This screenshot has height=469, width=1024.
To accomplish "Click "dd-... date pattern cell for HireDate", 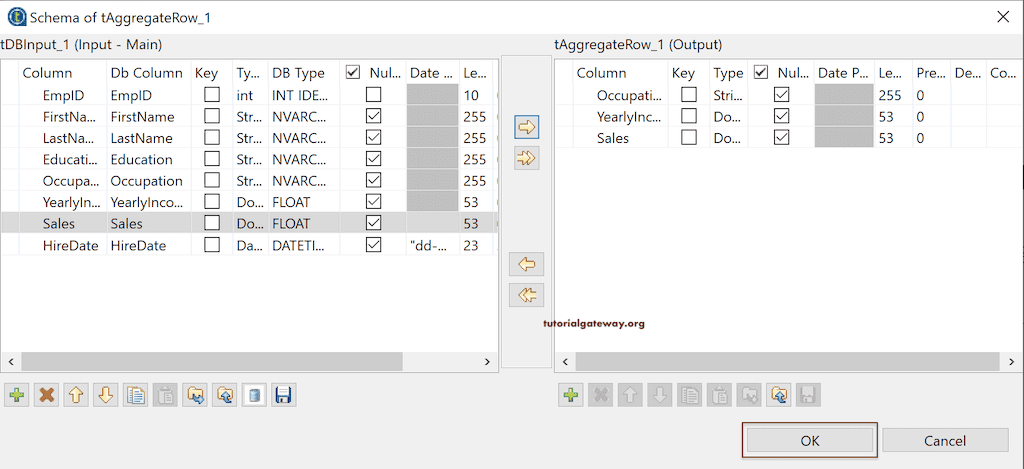I will (x=432, y=246).
